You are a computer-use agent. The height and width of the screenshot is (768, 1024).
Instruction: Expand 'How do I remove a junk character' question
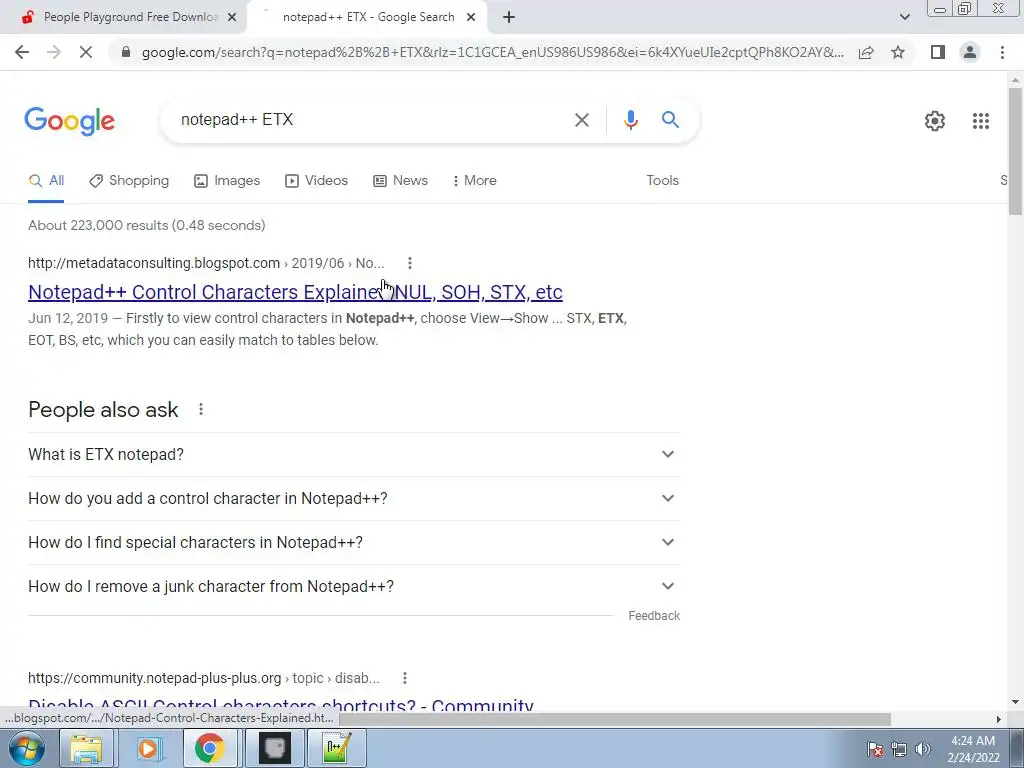click(353, 586)
